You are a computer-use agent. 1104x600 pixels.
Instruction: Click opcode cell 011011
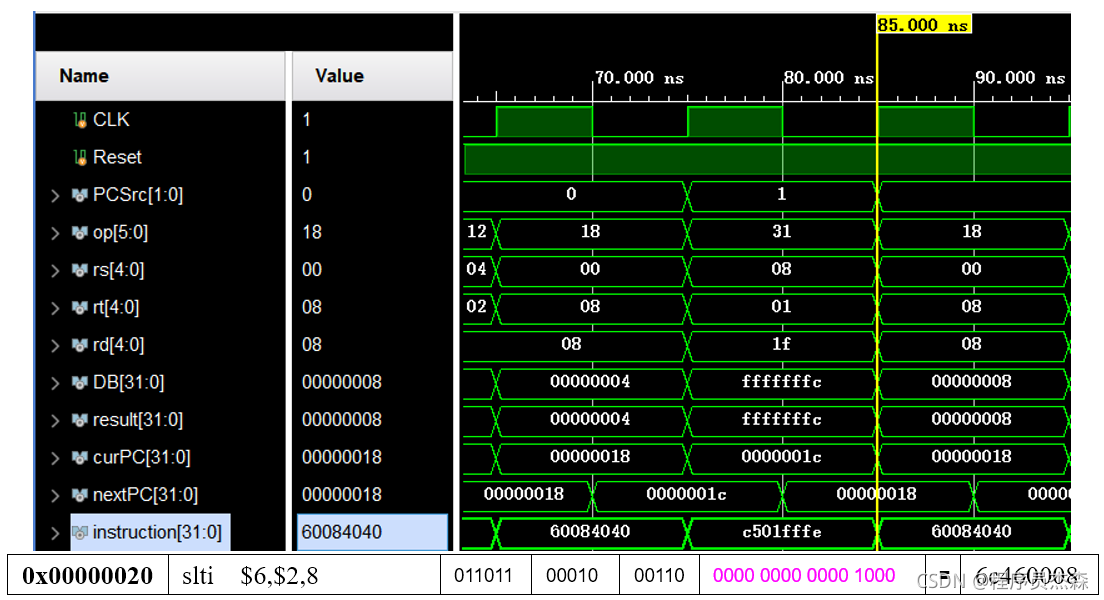click(x=484, y=575)
